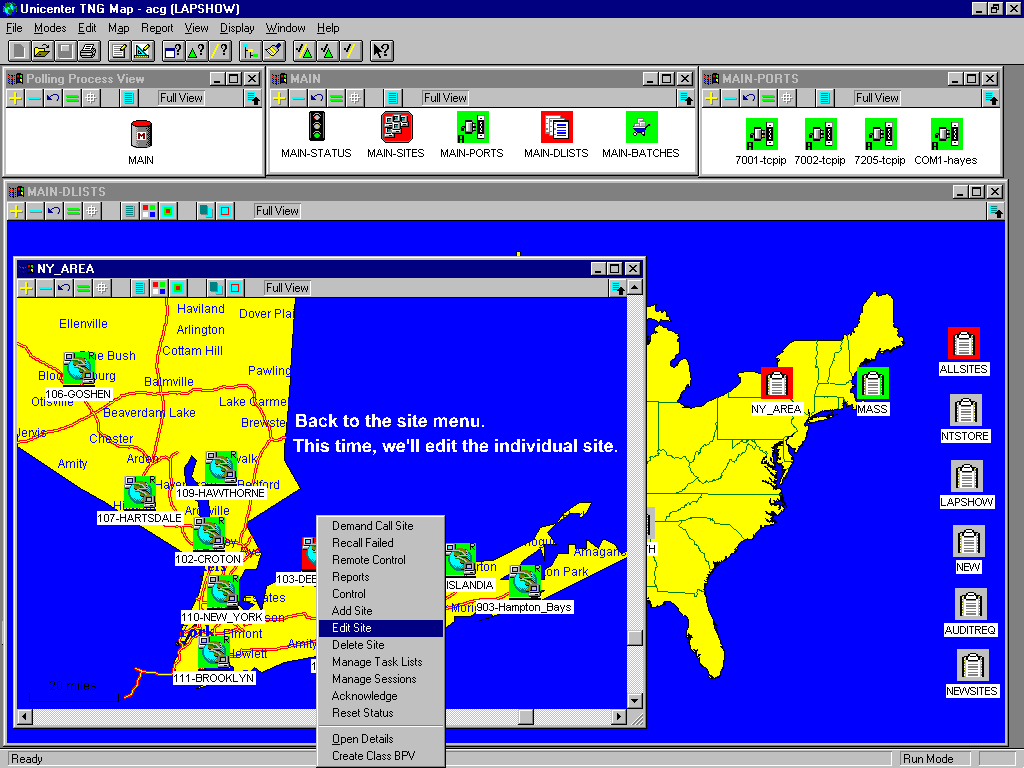
Task: Click zoom in plus in NY_AREA toolbar
Action: [26, 288]
